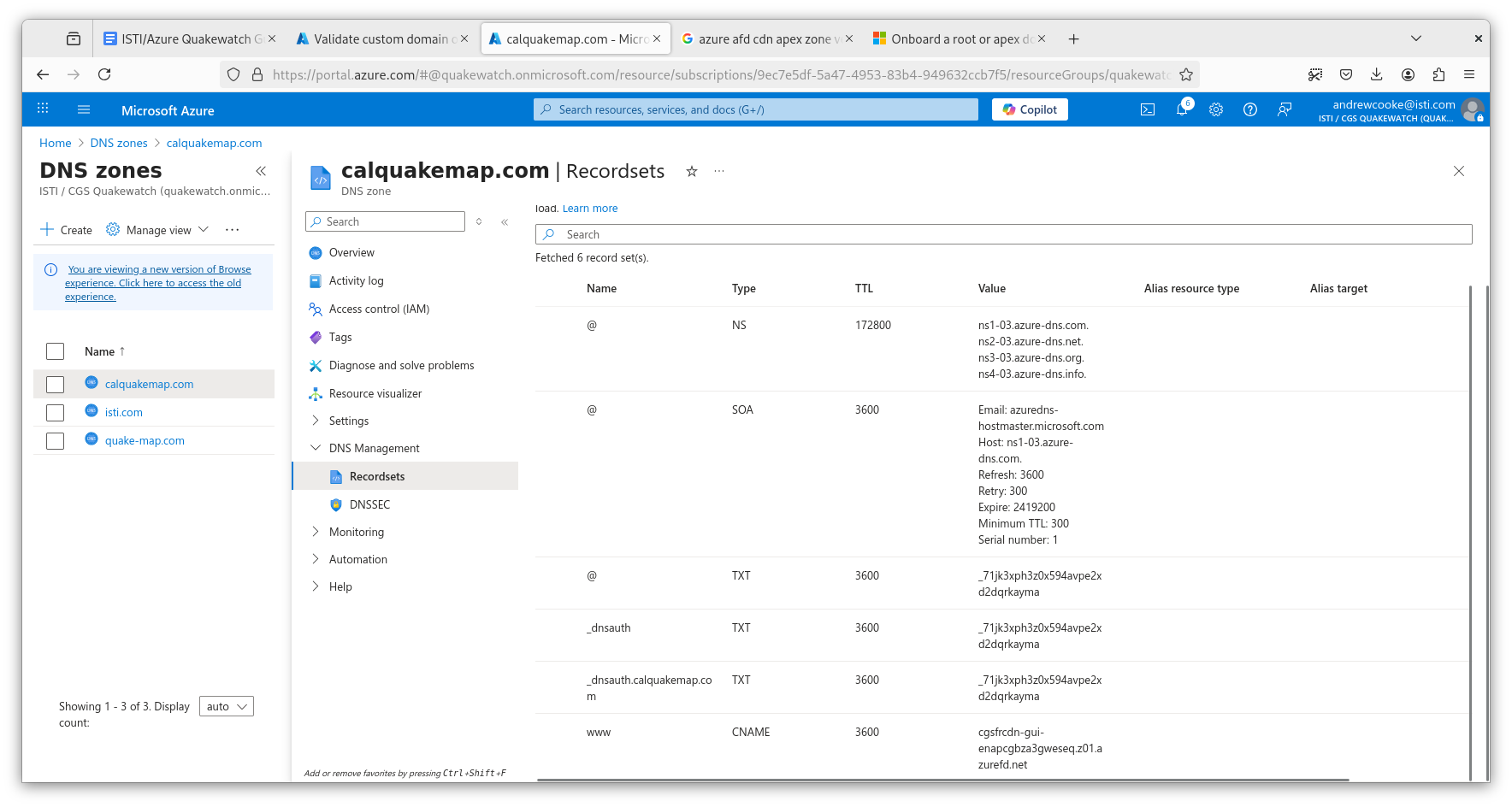This screenshot has height=807, width=1512.
Task: Open Access control (IAM)
Action: (x=379, y=309)
